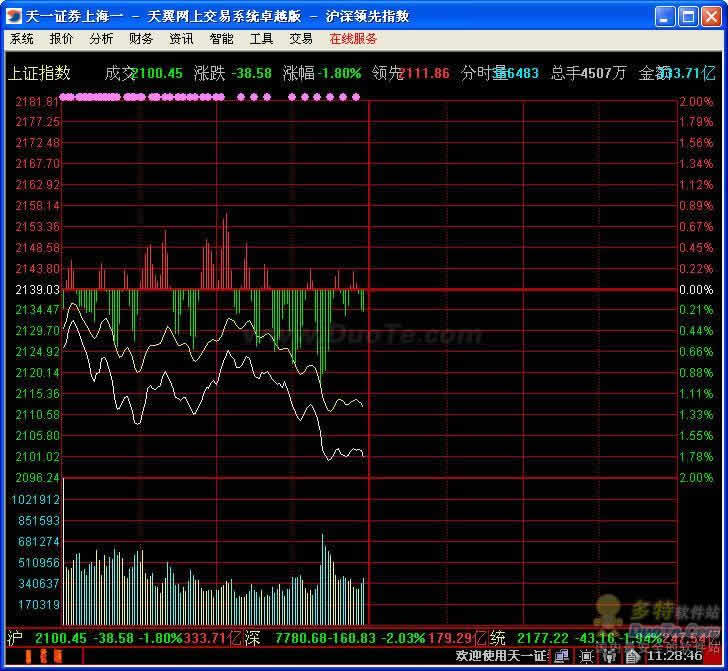The height and width of the screenshot is (671, 728).
Task: Click the 1021912 volume axis label
Action: click(x=35, y=500)
